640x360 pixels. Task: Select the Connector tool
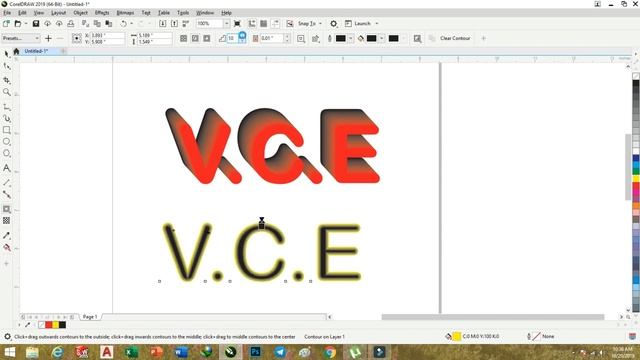[x=7, y=194]
